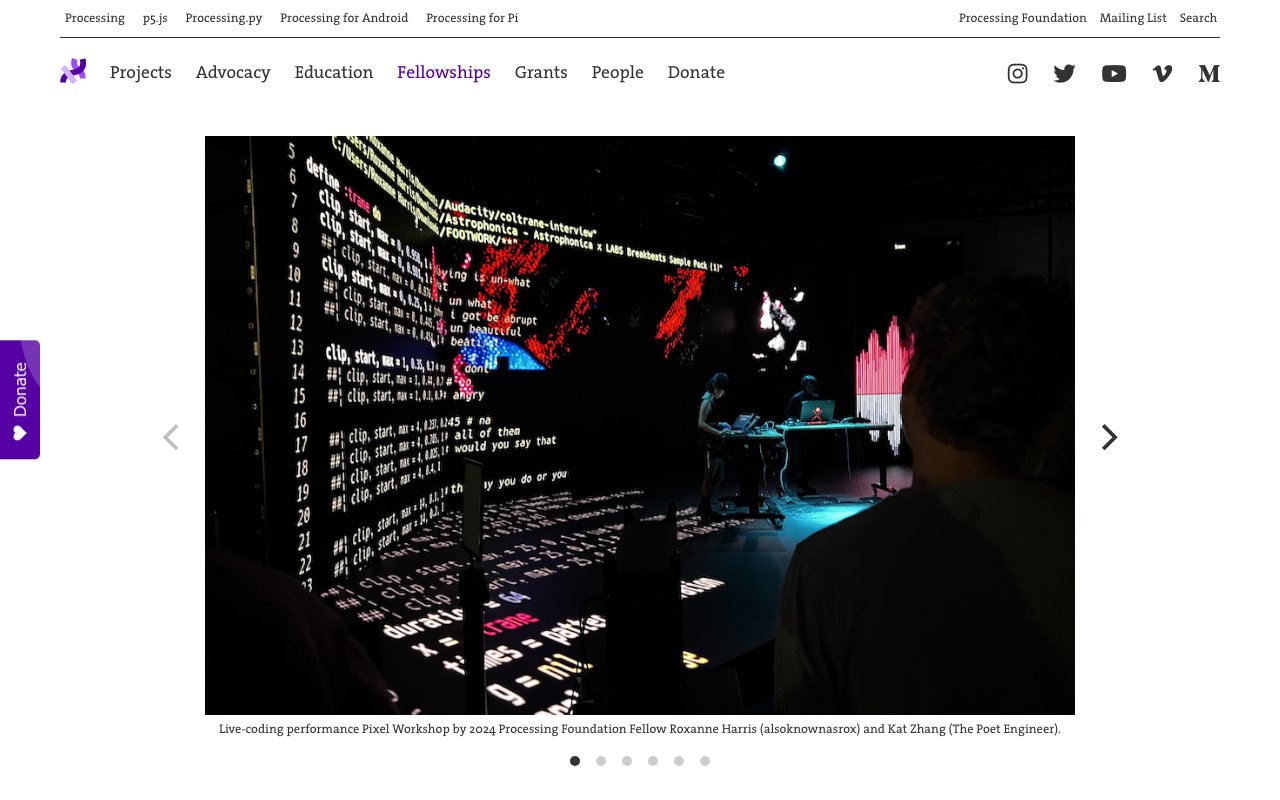Open the Advocacy menu item
This screenshot has height=800, width=1280.
[233, 72]
